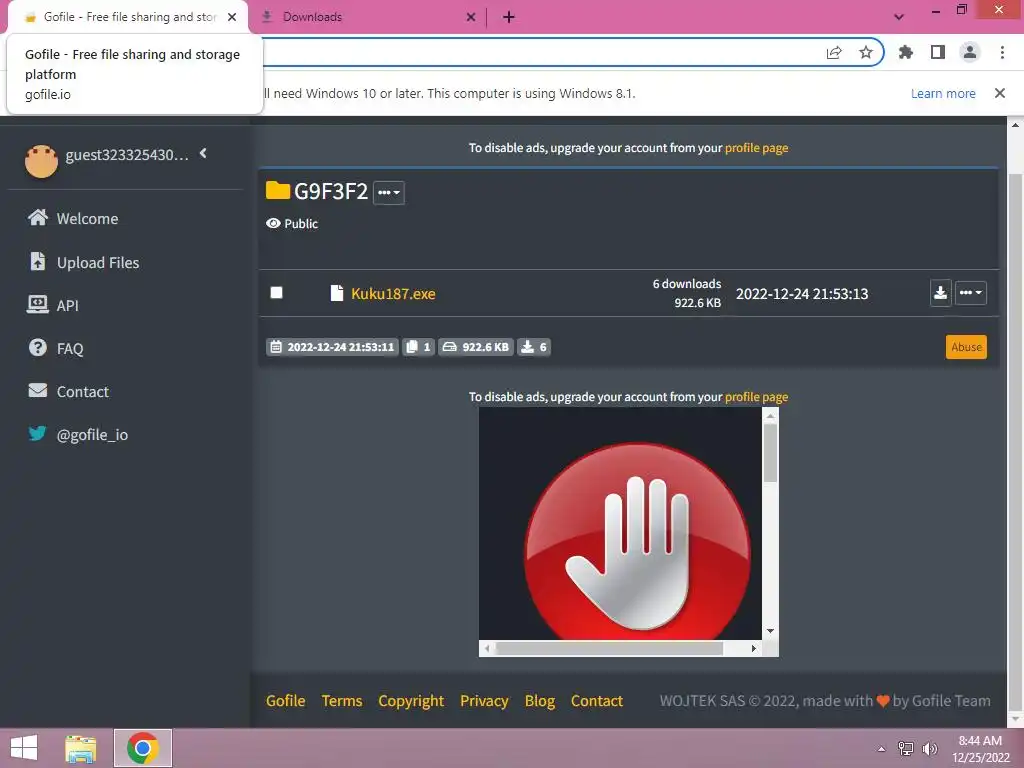The width and height of the screenshot is (1024, 768).
Task: Click the G9F3F2 folder icon
Action: coord(278,190)
